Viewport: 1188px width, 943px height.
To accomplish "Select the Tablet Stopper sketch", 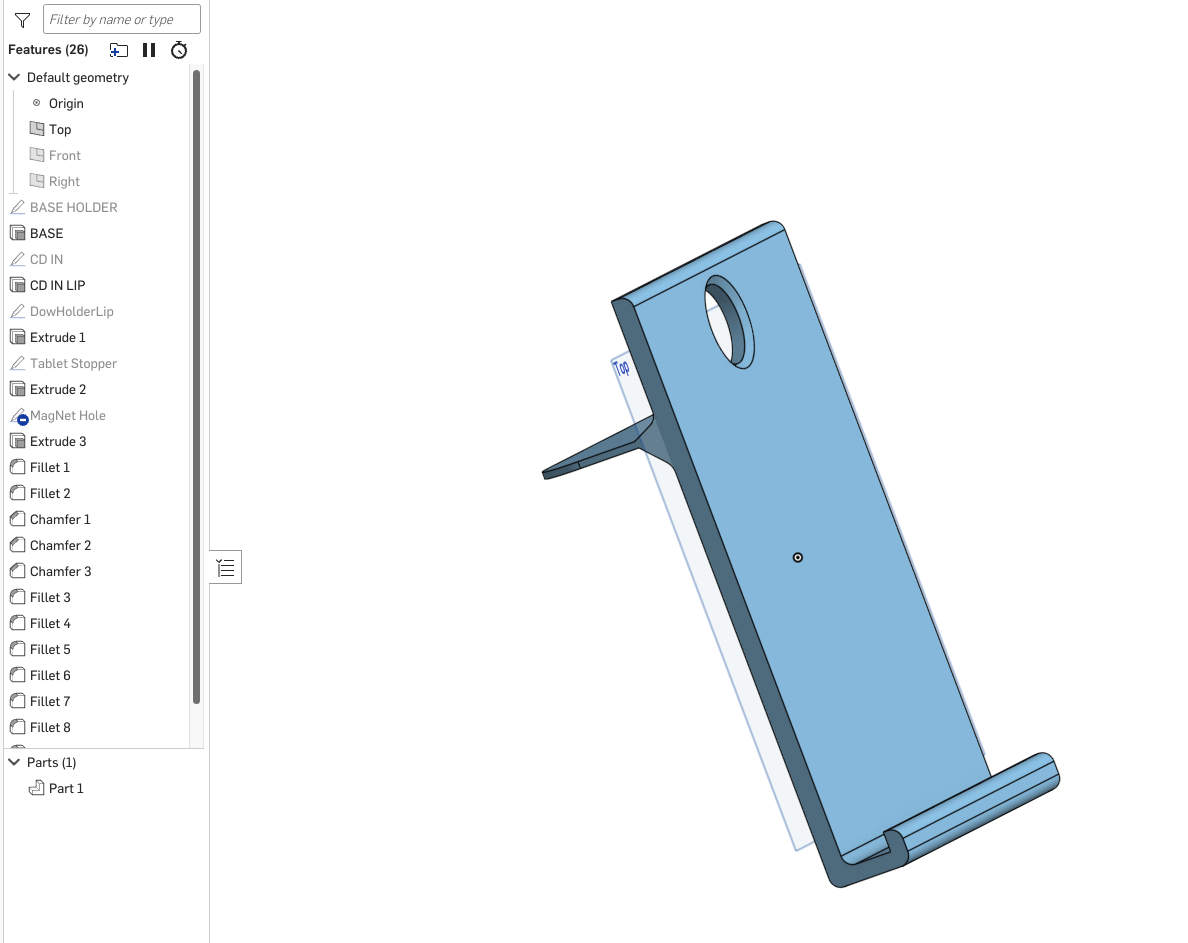I will tap(73, 363).
